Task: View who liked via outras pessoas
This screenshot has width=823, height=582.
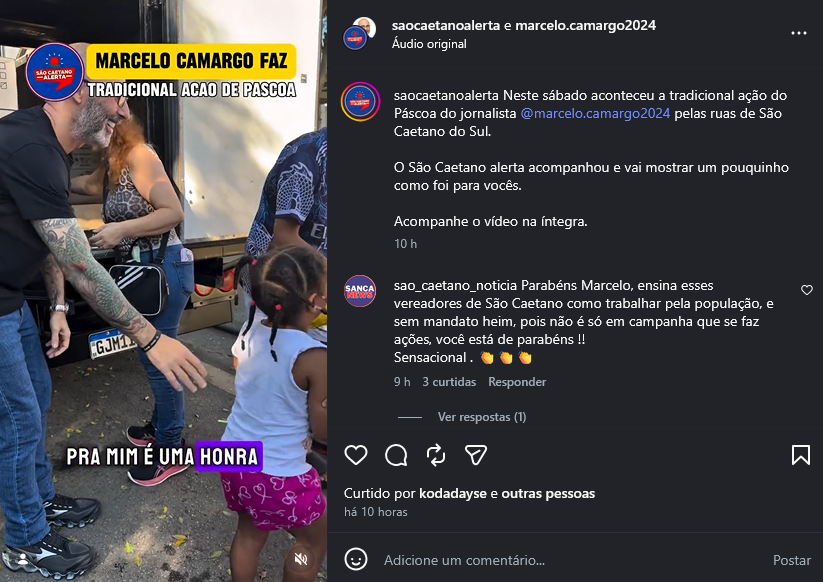Action: click(x=548, y=493)
